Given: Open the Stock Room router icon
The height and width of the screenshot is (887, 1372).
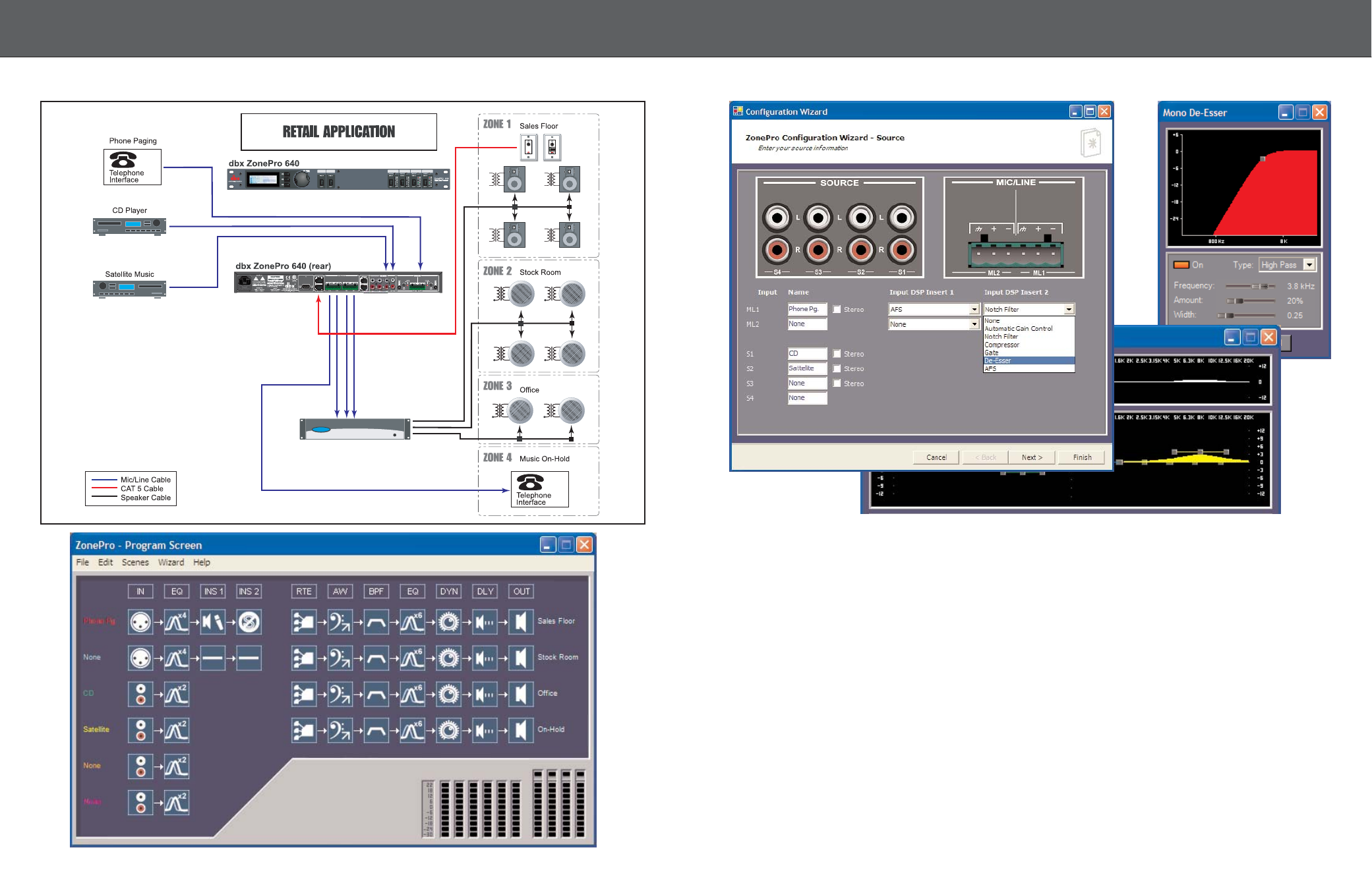Looking at the screenshot, I should tap(304, 658).
